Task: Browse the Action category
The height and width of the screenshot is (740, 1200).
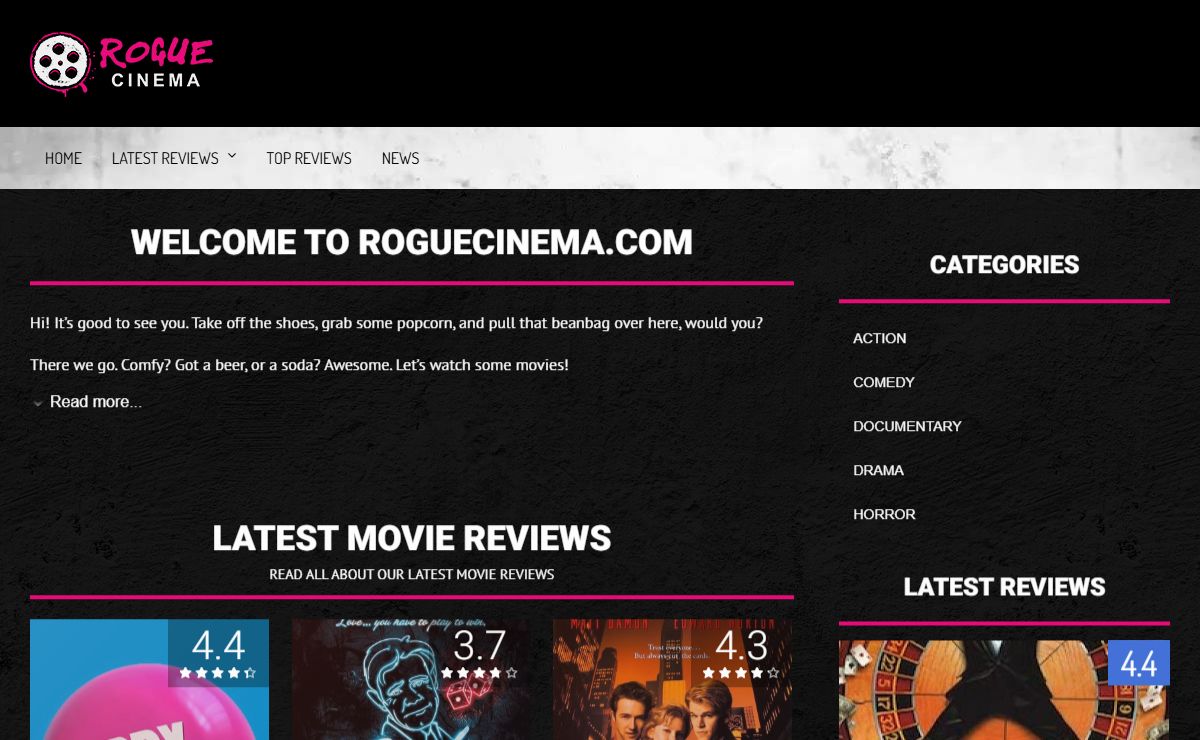Action: click(879, 339)
